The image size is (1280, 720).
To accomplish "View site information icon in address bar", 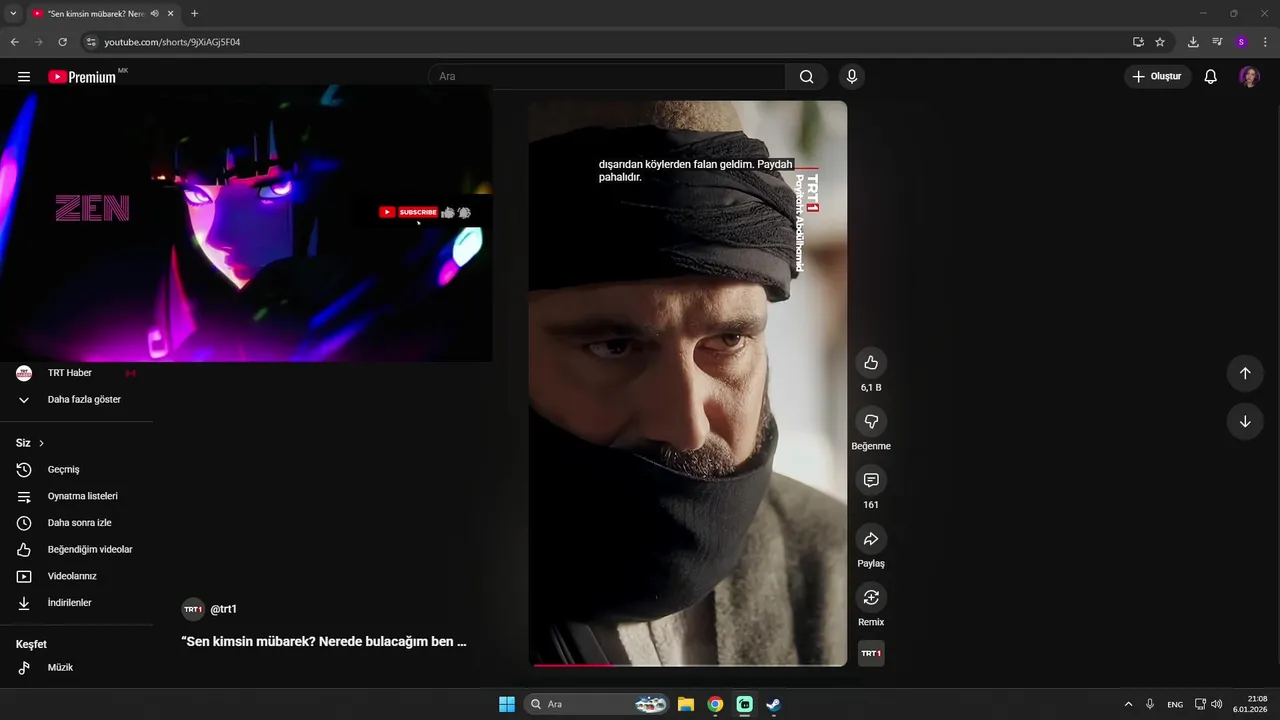I will tap(91, 42).
